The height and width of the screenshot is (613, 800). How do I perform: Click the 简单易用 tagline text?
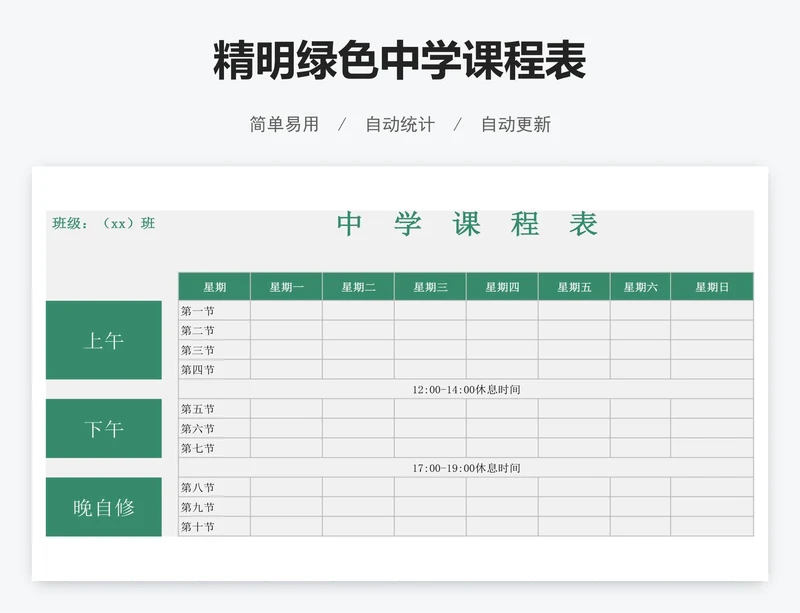(284, 124)
